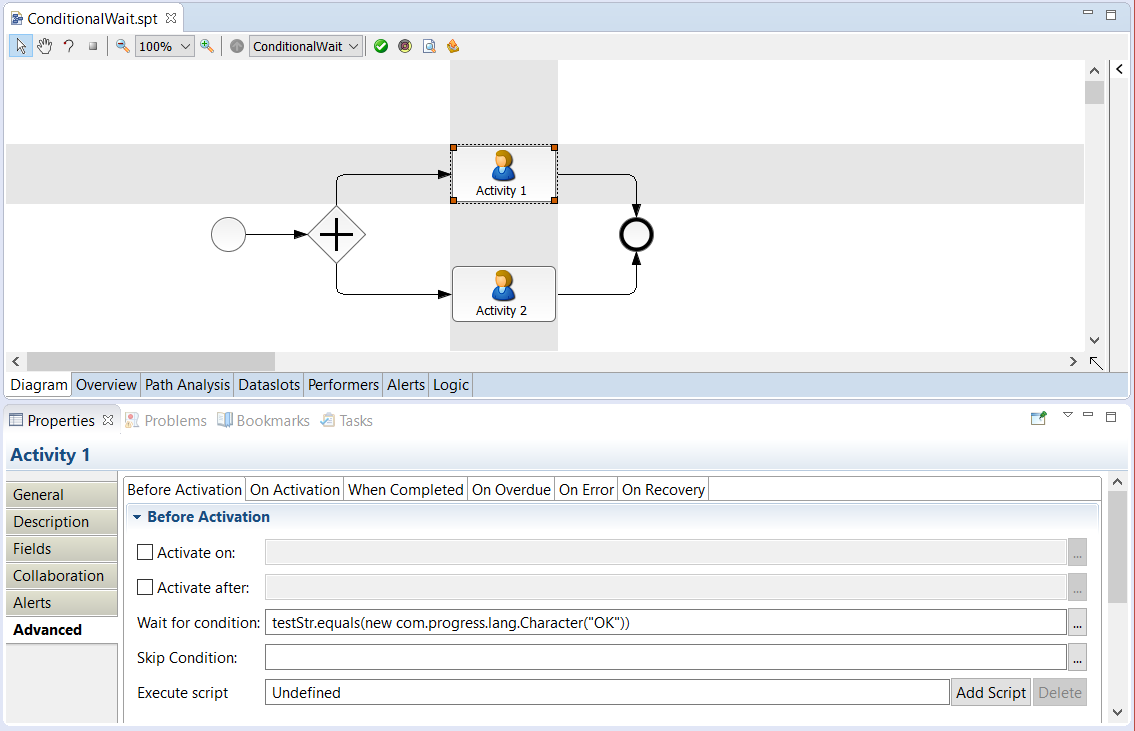The height and width of the screenshot is (731, 1135).
Task: Maximize the Properties panel
Action: coord(1110,418)
